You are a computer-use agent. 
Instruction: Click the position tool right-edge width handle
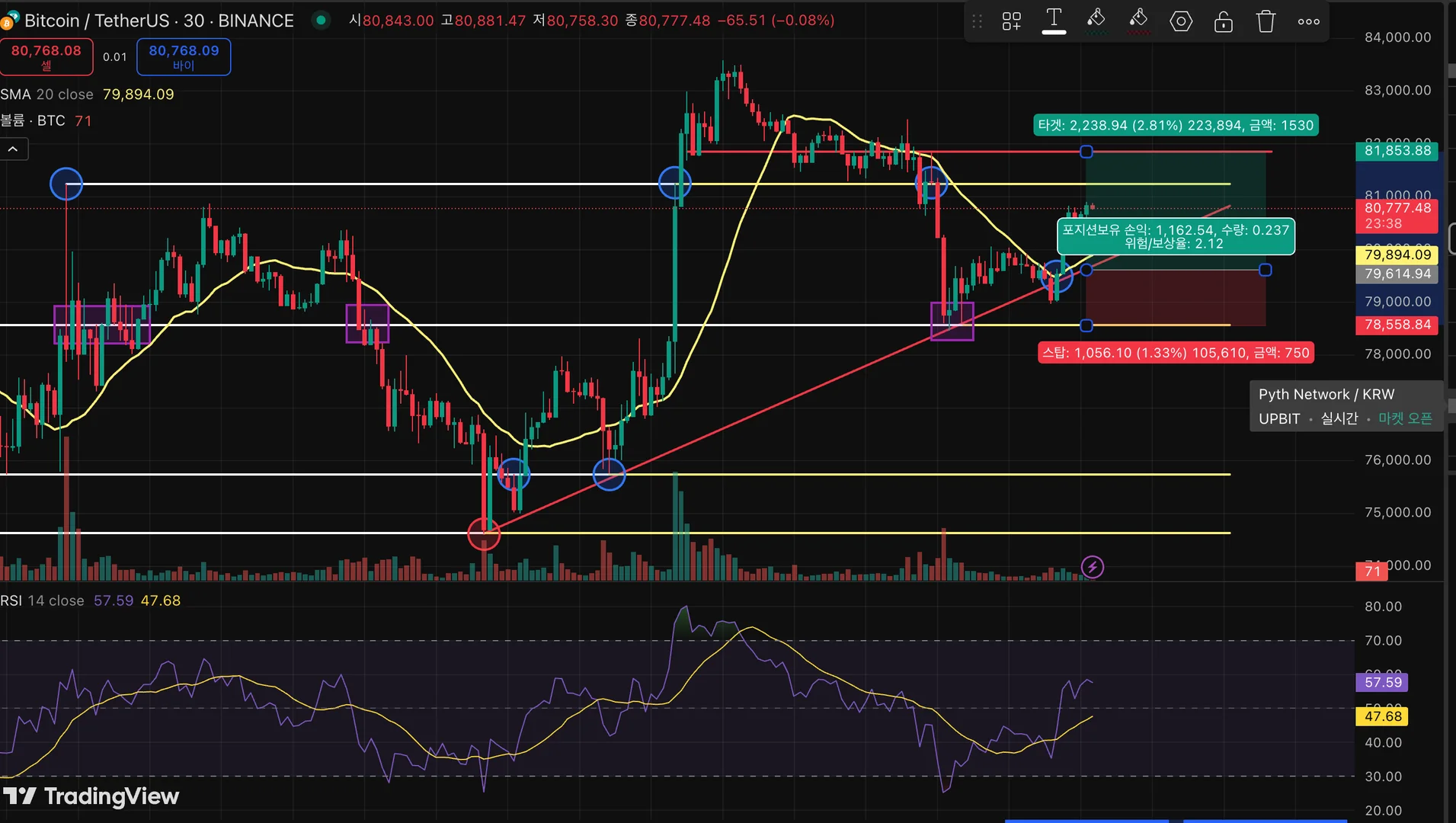pos(1266,270)
